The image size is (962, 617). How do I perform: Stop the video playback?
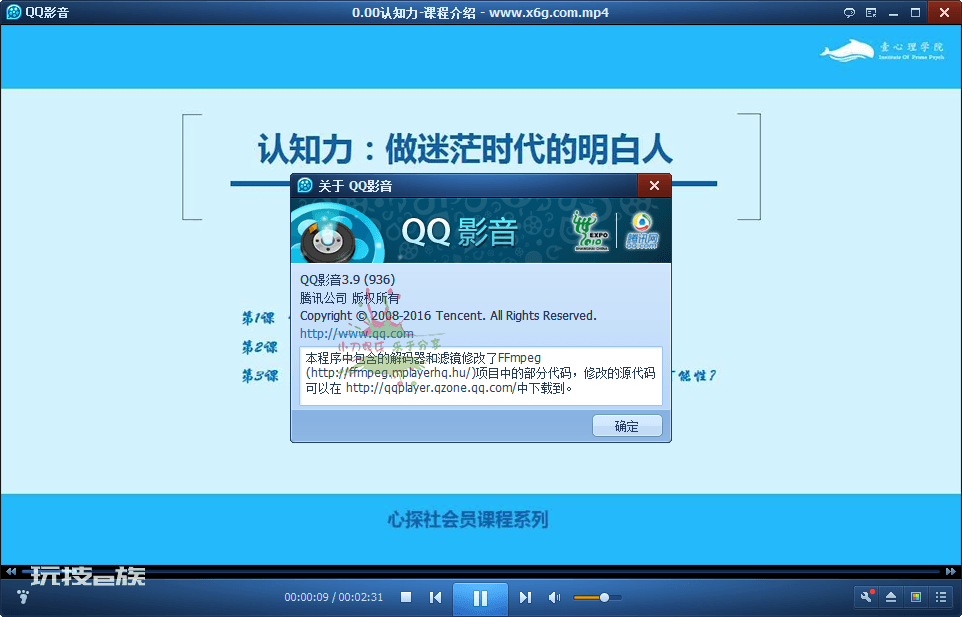(x=406, y=597)
